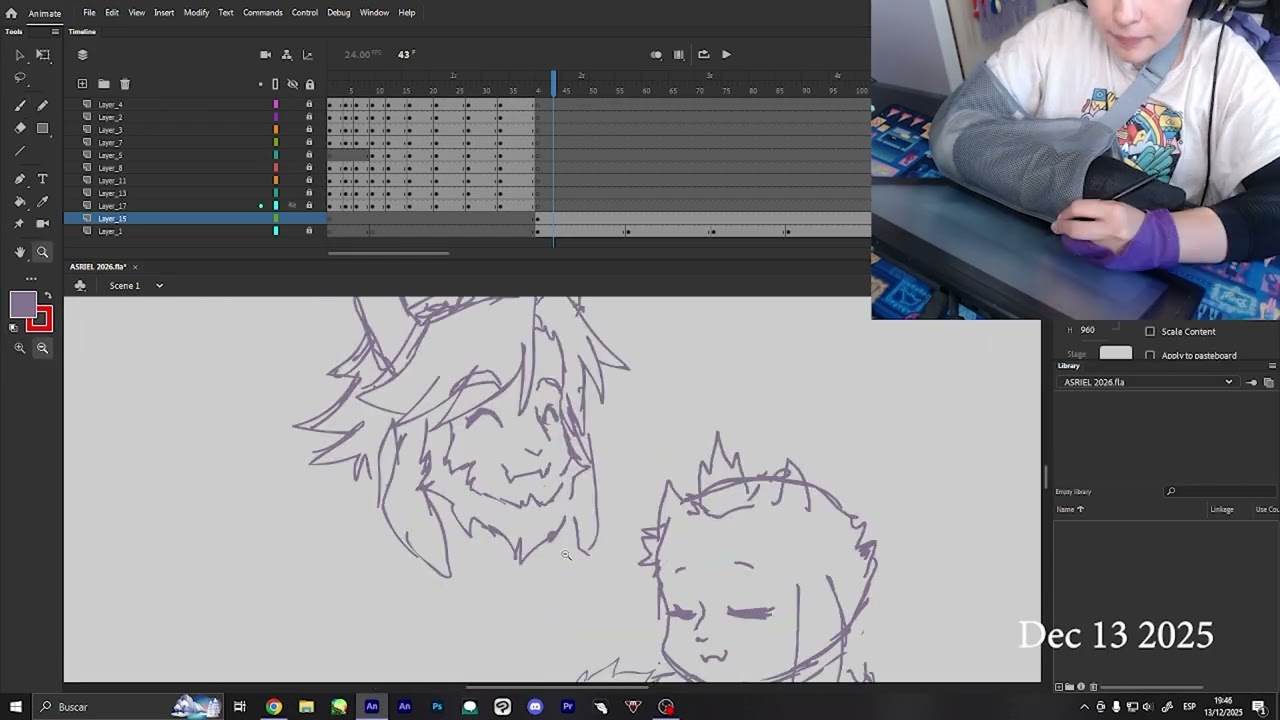The width and height of the screenshot is (1280, 720).
Task: Open the Window menu
Action: click(x=374, y=13)
